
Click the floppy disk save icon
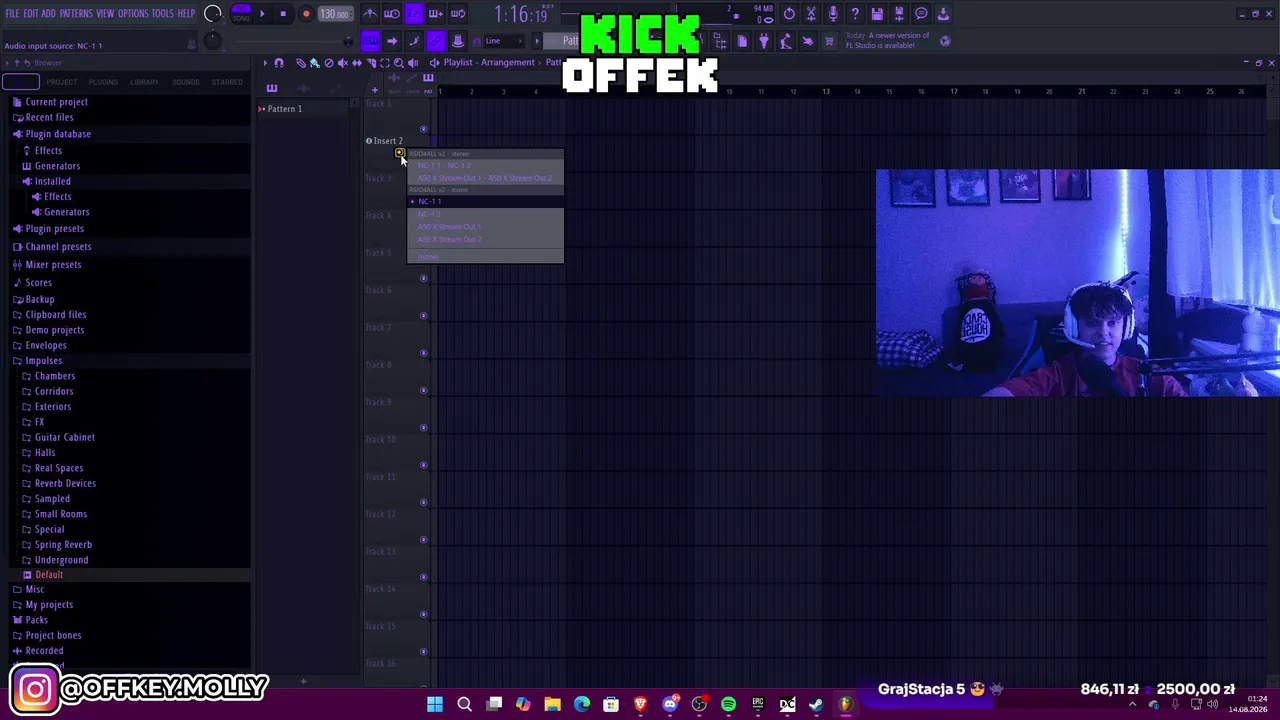click(877, 14)
